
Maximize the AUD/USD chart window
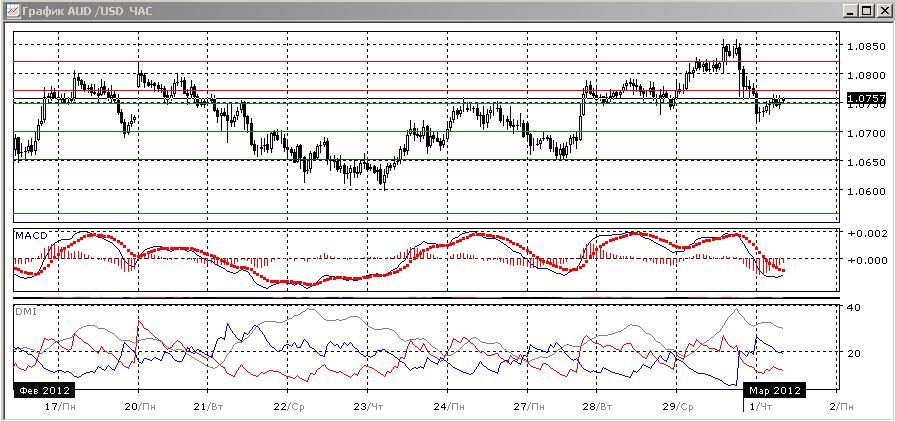867,11
